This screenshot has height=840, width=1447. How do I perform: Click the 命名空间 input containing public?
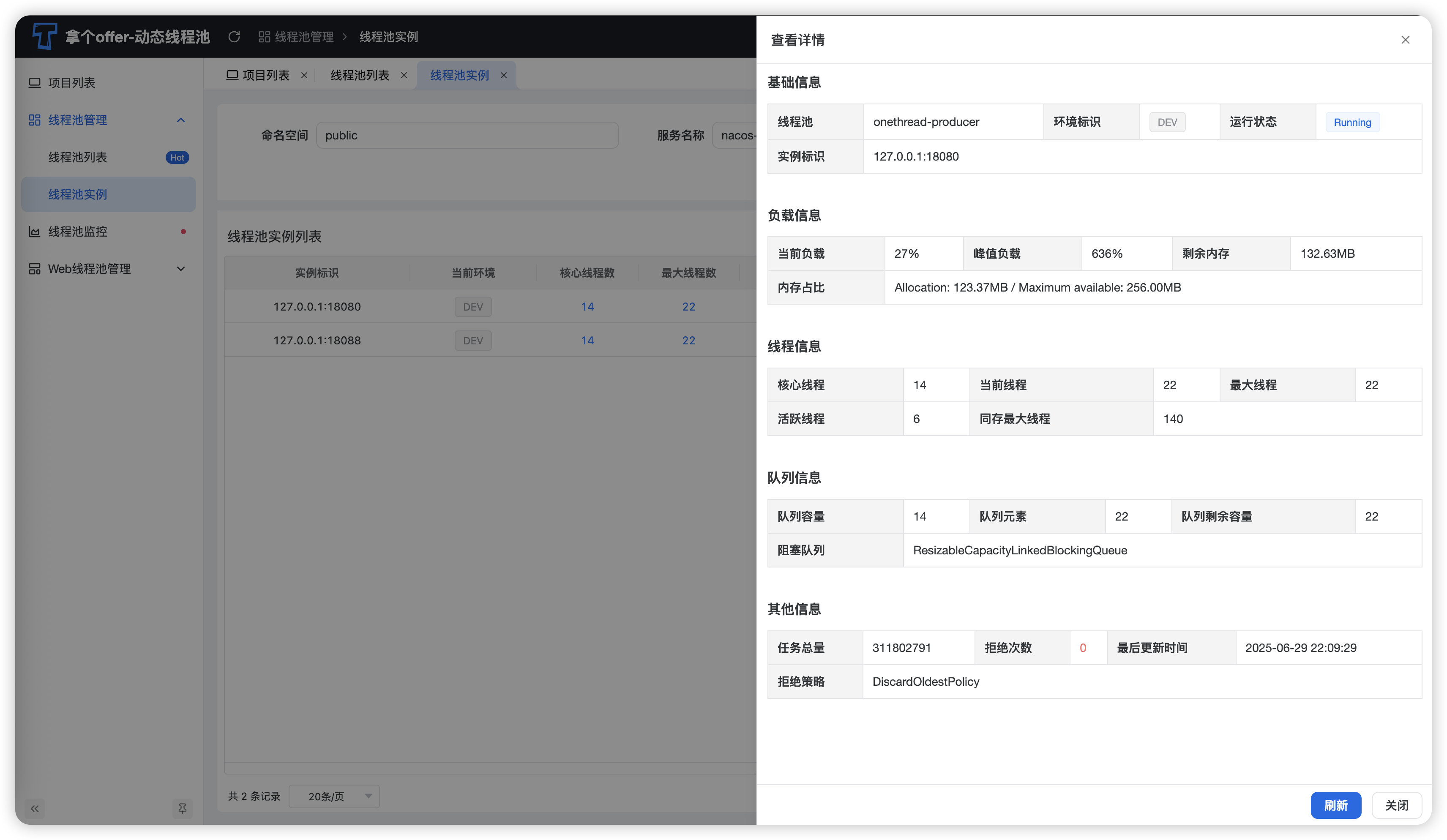tap(467, 136)
